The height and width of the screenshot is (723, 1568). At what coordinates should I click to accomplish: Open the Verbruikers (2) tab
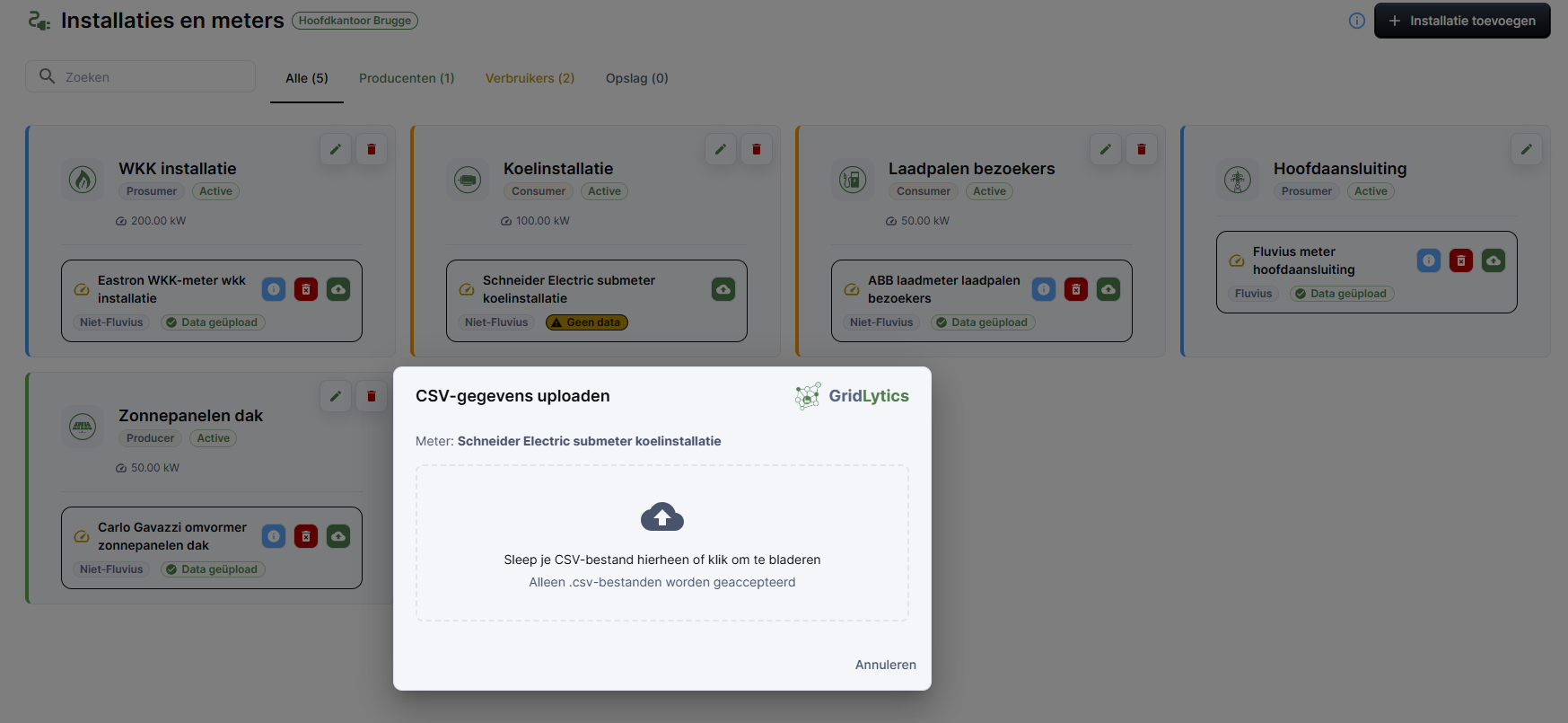530,78
